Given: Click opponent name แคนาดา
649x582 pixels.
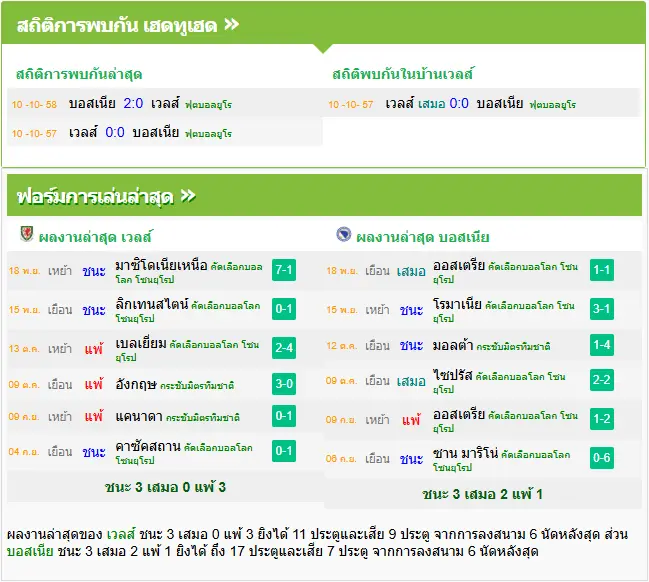Looking at the screenshot, I should 139,416.
